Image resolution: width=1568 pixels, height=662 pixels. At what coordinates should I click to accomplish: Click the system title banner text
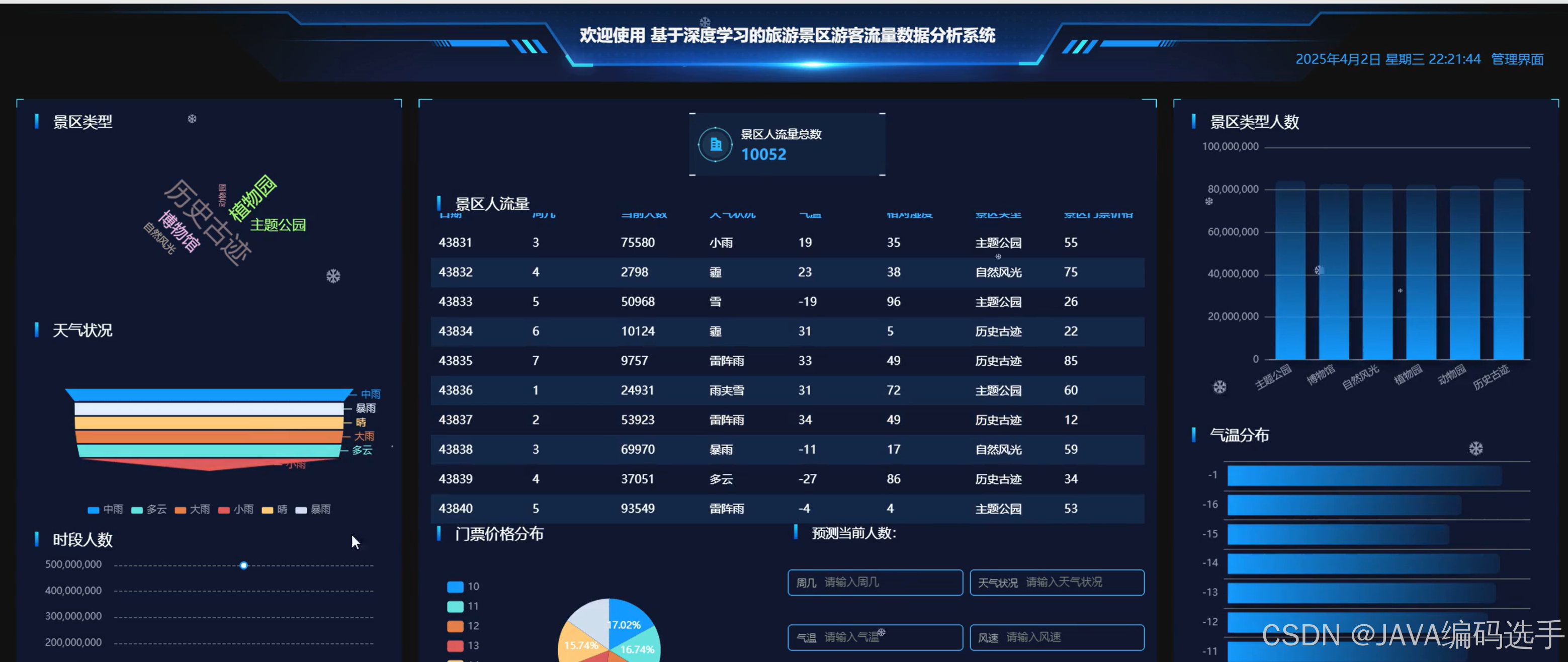point(787,35)
